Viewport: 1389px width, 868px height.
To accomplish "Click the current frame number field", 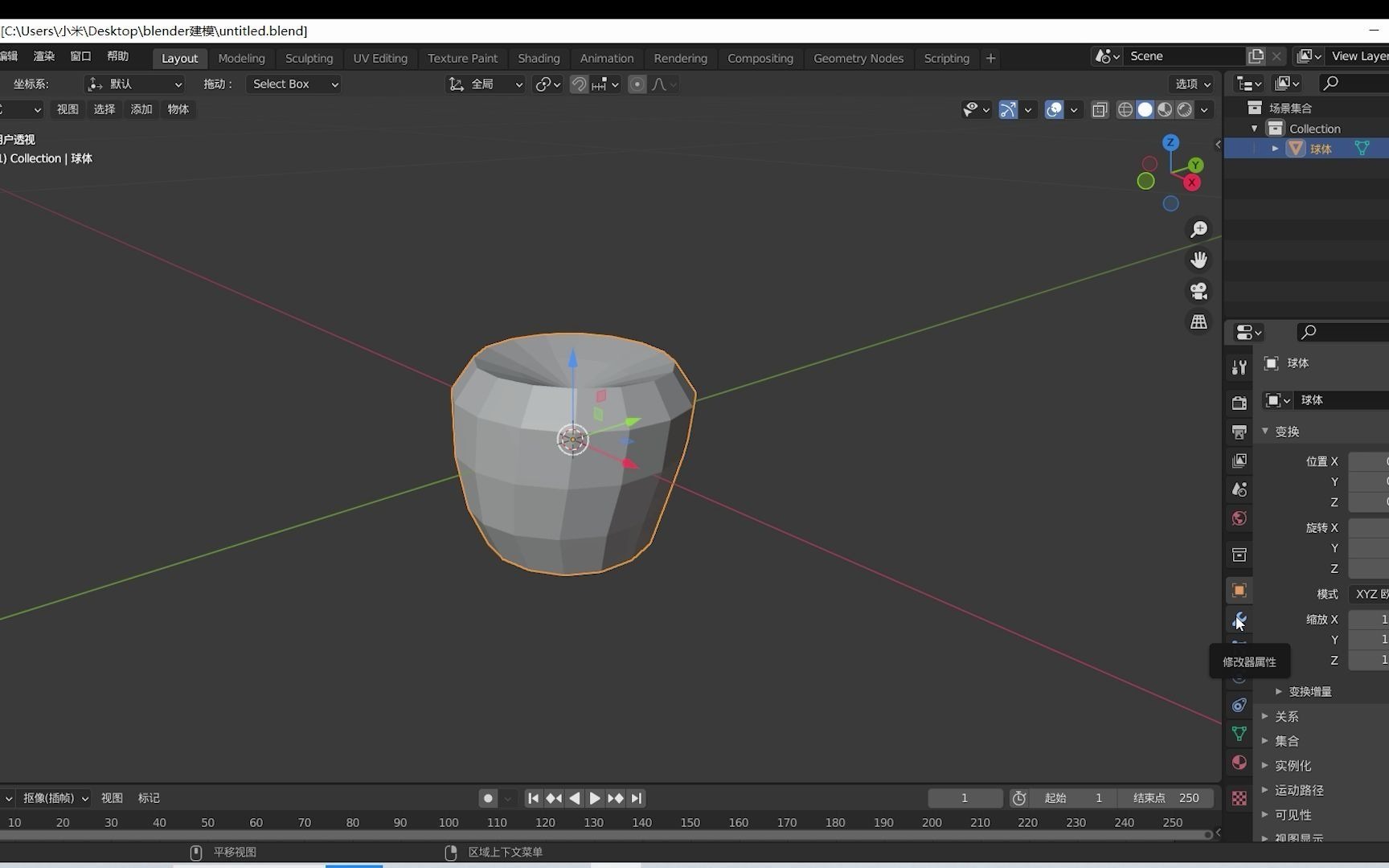I will pos(965,798).
